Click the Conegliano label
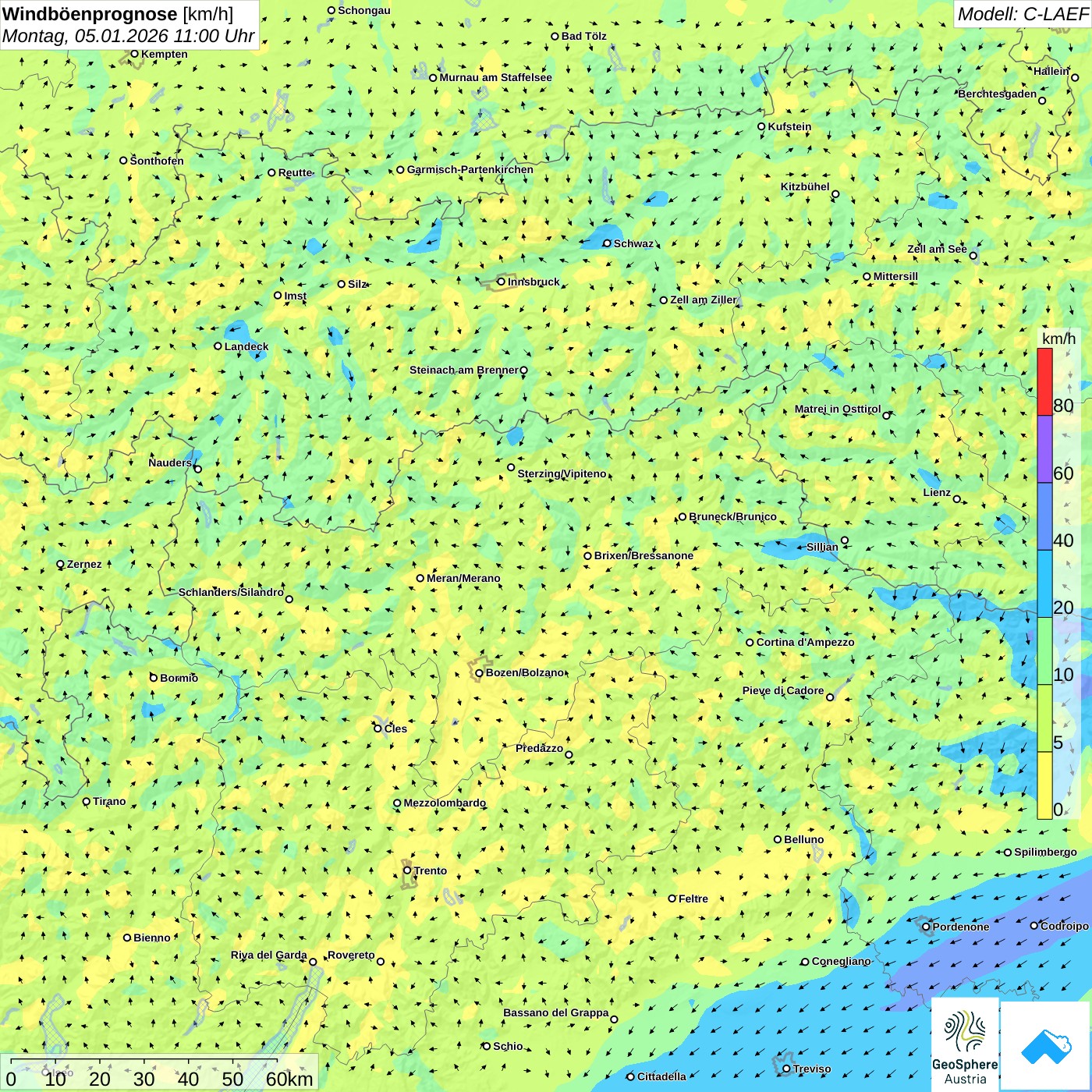 [841, 961]
